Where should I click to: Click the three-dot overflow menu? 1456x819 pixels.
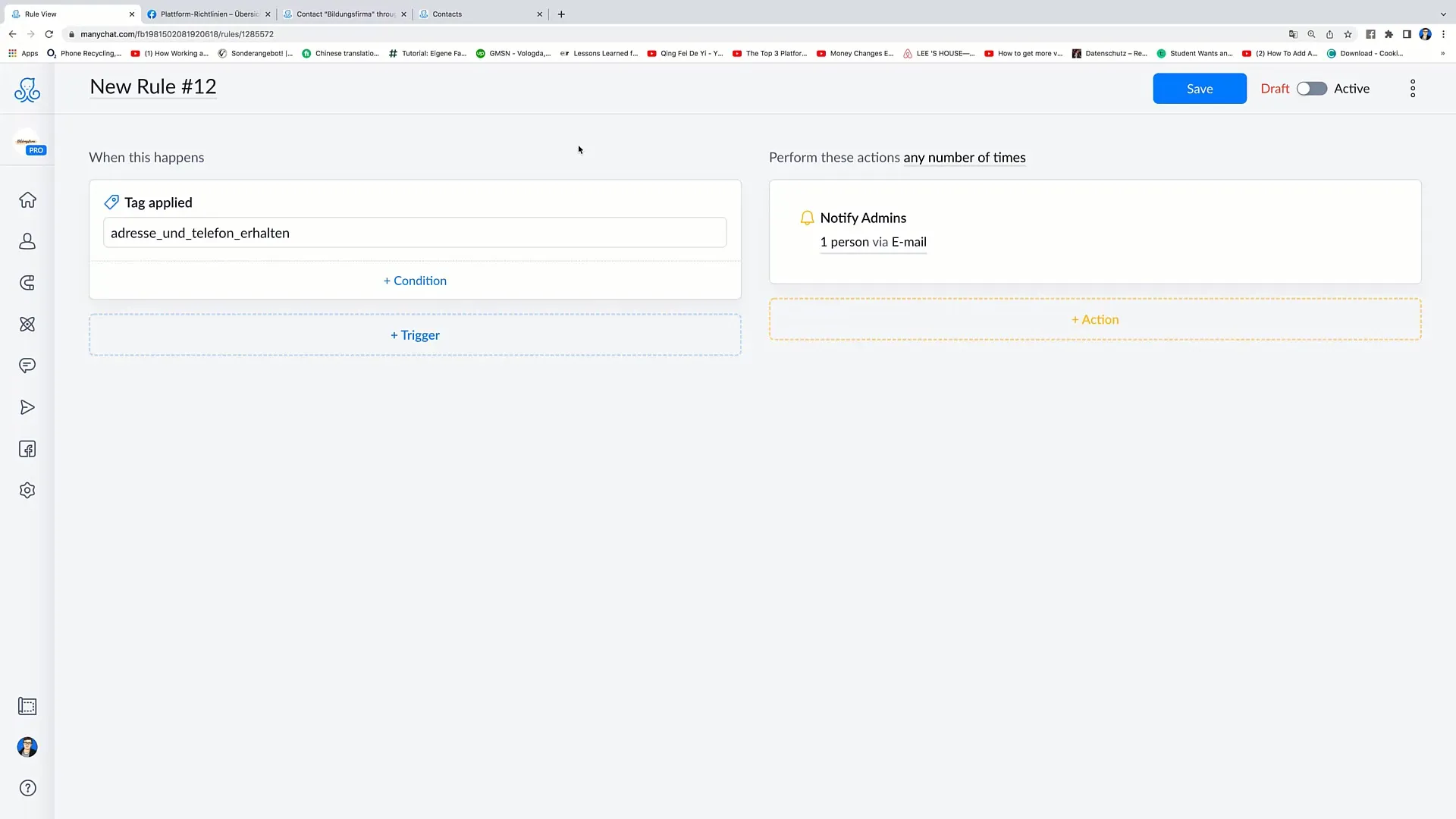click(1413, 88)
